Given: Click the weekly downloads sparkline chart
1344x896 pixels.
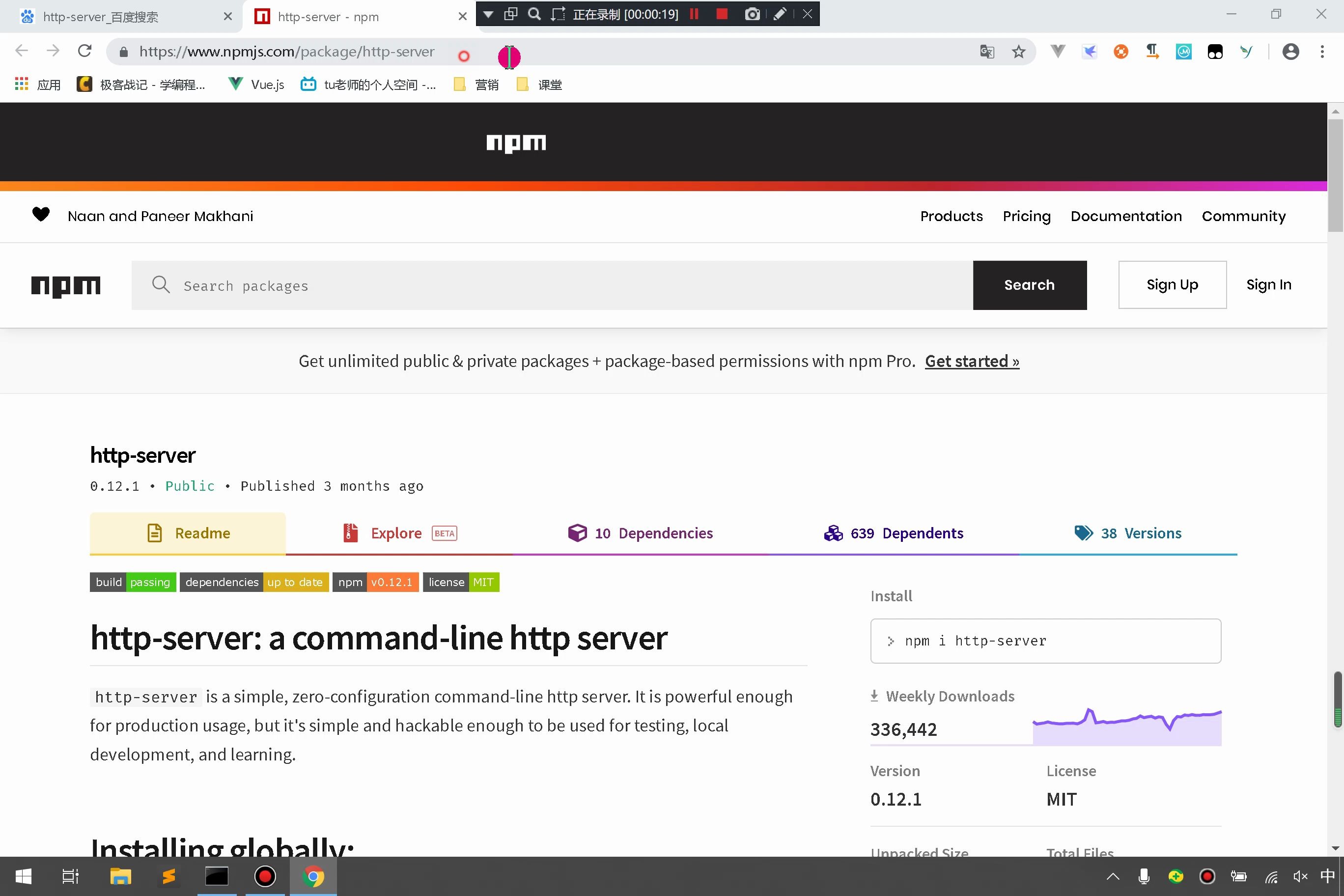Looking at the screenshot, I should 1127,727.
